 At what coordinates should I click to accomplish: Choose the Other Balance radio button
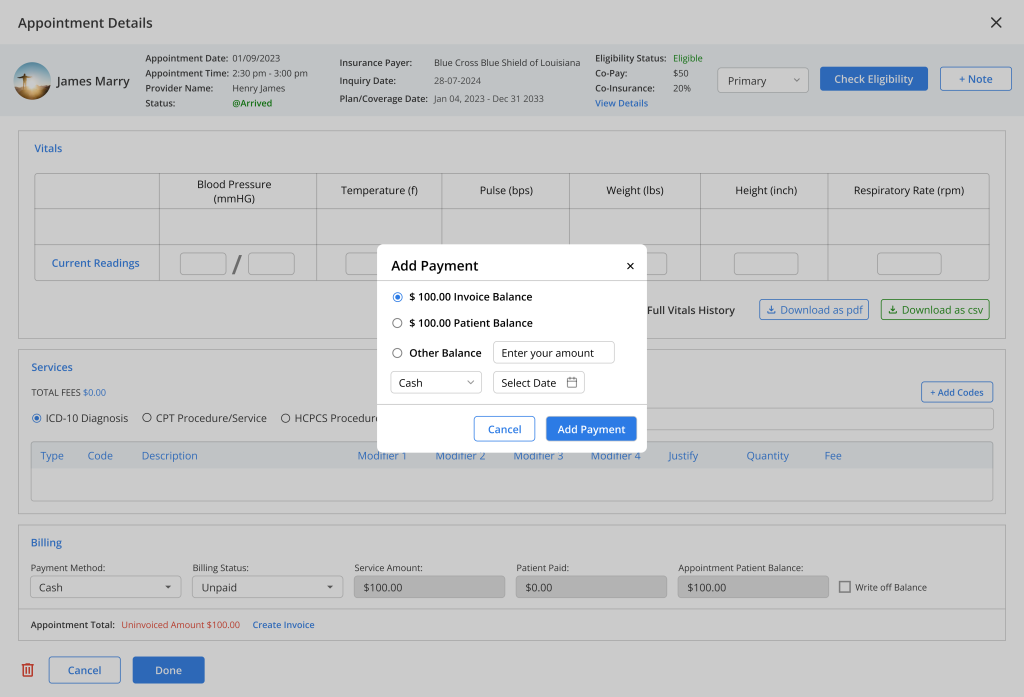pos(398,353)
